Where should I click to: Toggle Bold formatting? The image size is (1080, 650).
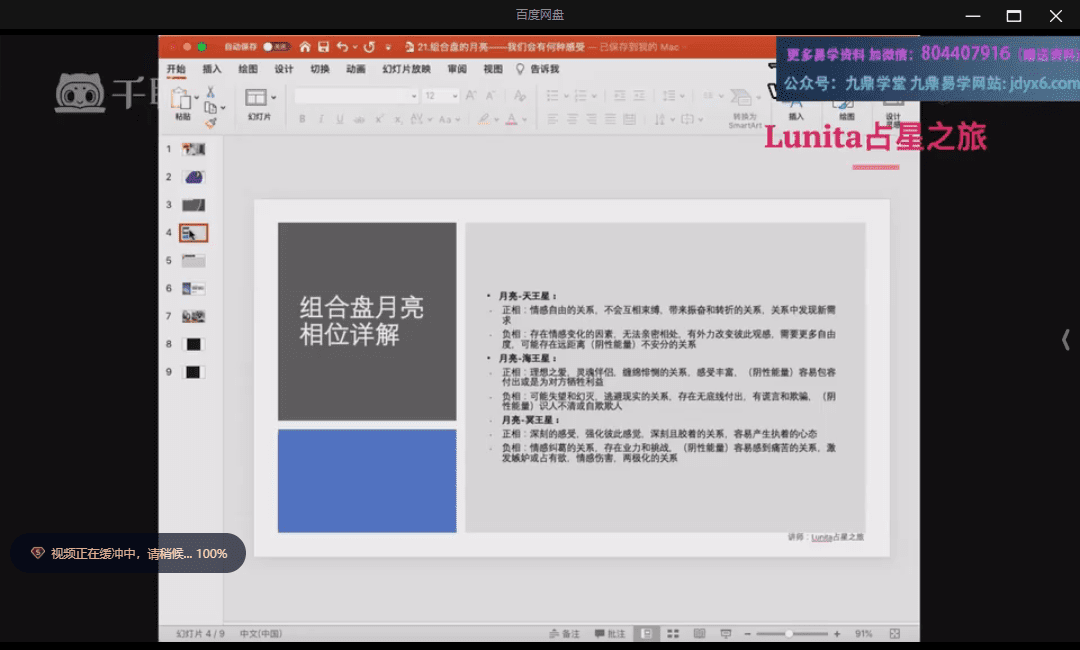coord(302,120)
